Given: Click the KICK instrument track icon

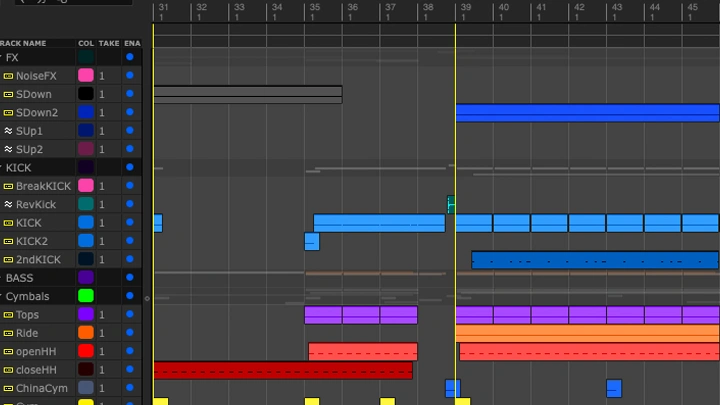Looking at the screenshot, I should tap(8, 223).
